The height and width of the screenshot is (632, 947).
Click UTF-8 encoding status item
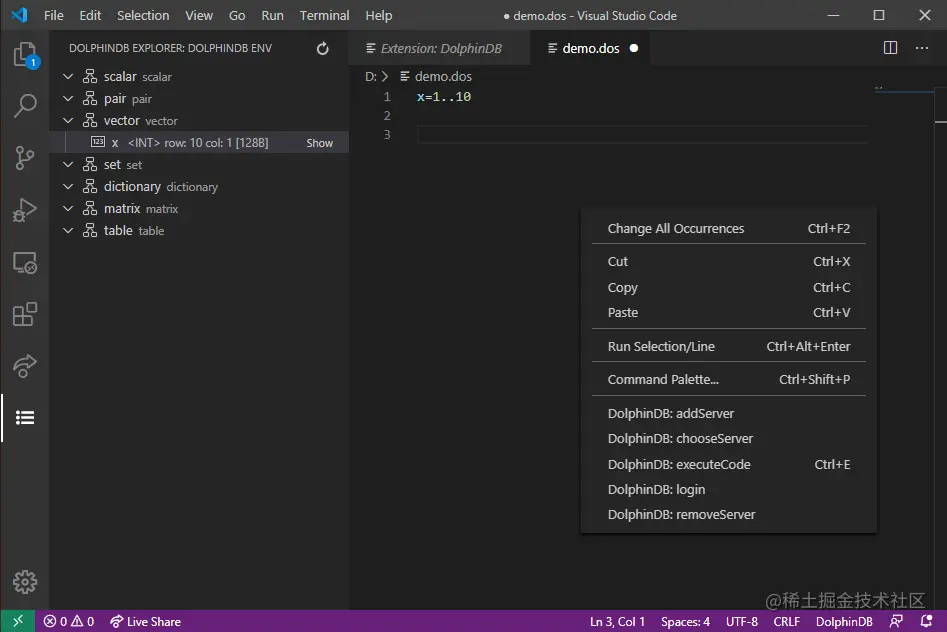click(x=742, y=621)
